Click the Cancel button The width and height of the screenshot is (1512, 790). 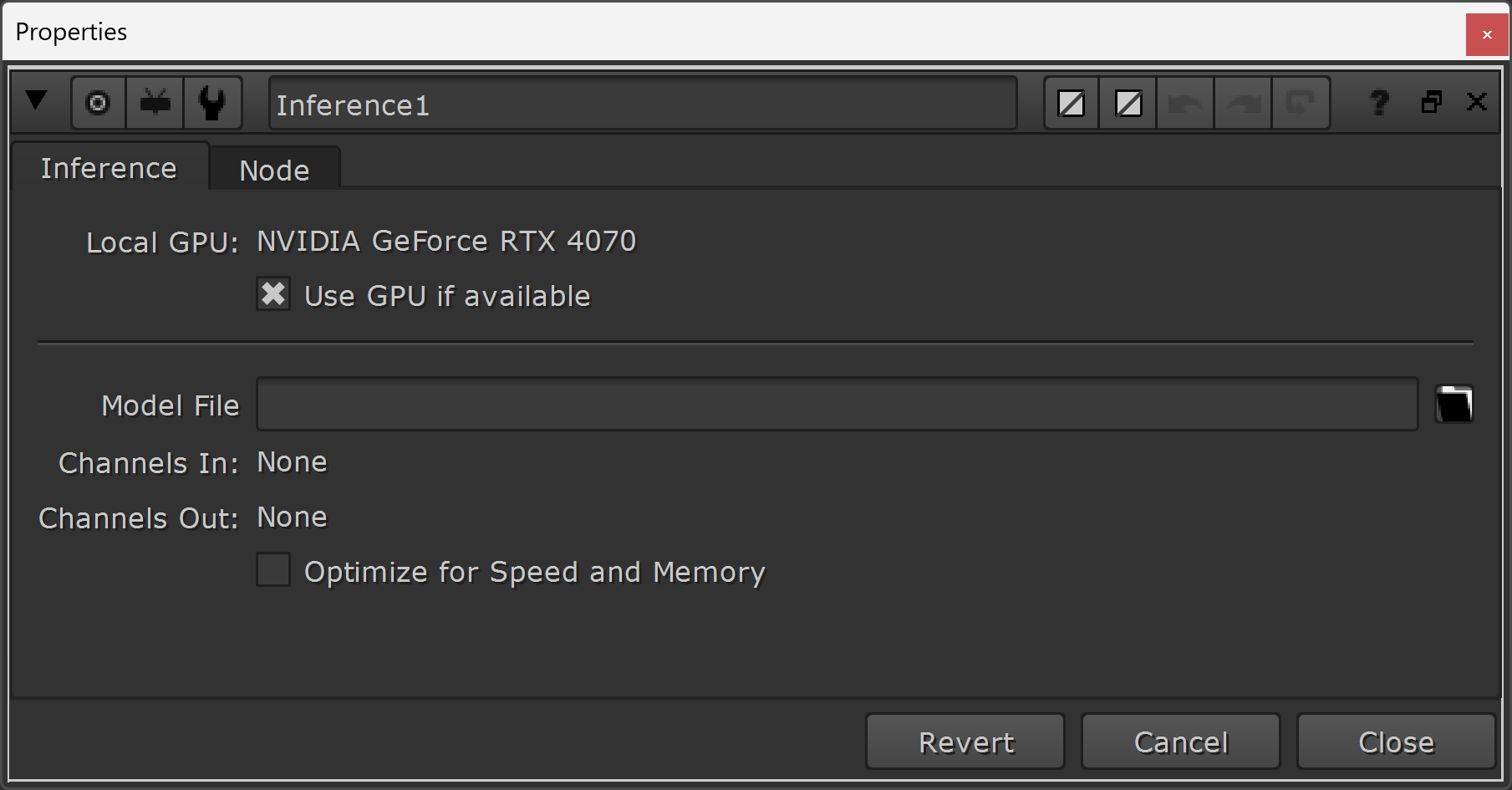click(x=1181, y=742)
